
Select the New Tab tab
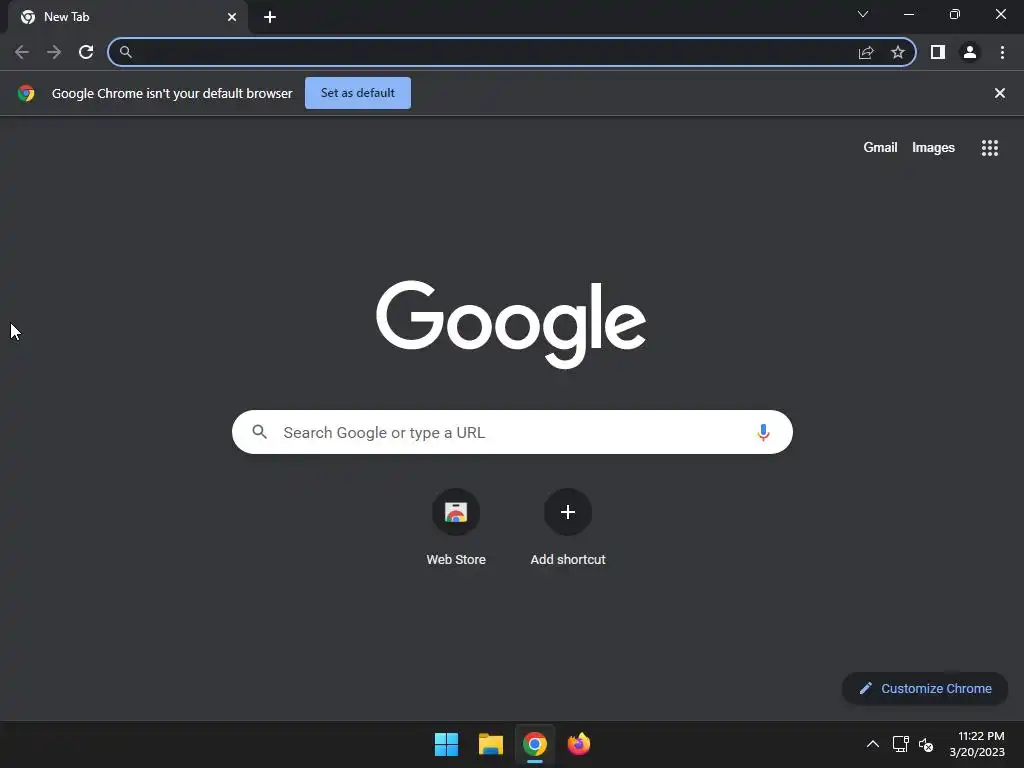[128, 17]
